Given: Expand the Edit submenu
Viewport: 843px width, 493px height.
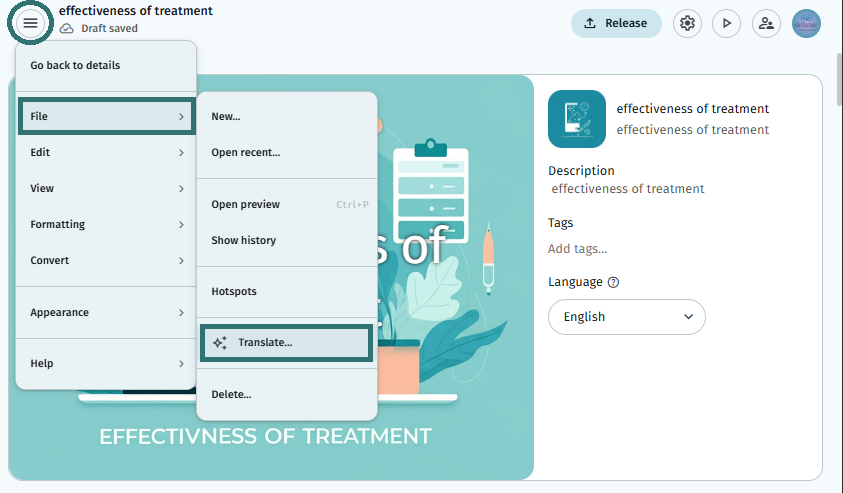Looking at the screenshot, I should pyautogui.click(x=106, y=152).
